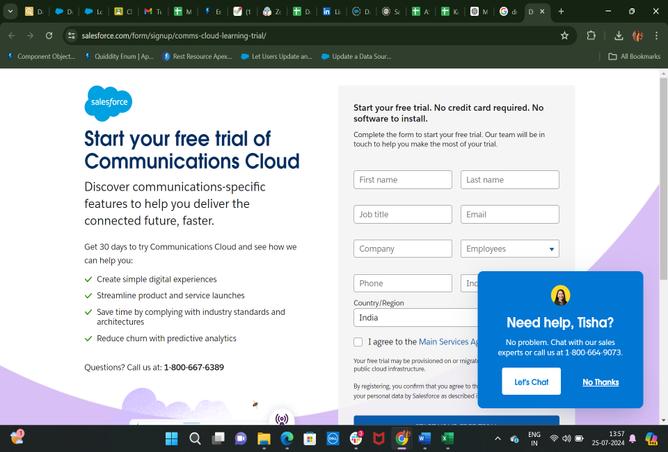Viewport: 668px width, 452px height.
Task: View site information icon in address bar
Action: point(72,36)
